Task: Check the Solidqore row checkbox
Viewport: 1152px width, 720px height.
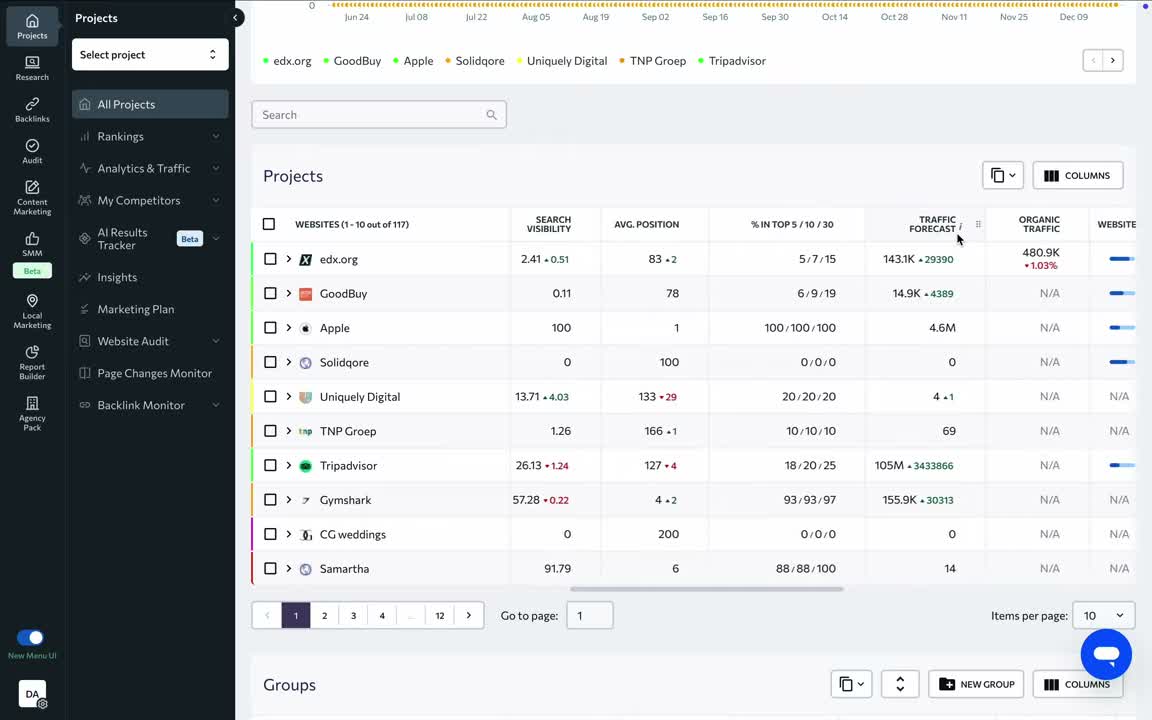Action: click(x=270, y=362)
